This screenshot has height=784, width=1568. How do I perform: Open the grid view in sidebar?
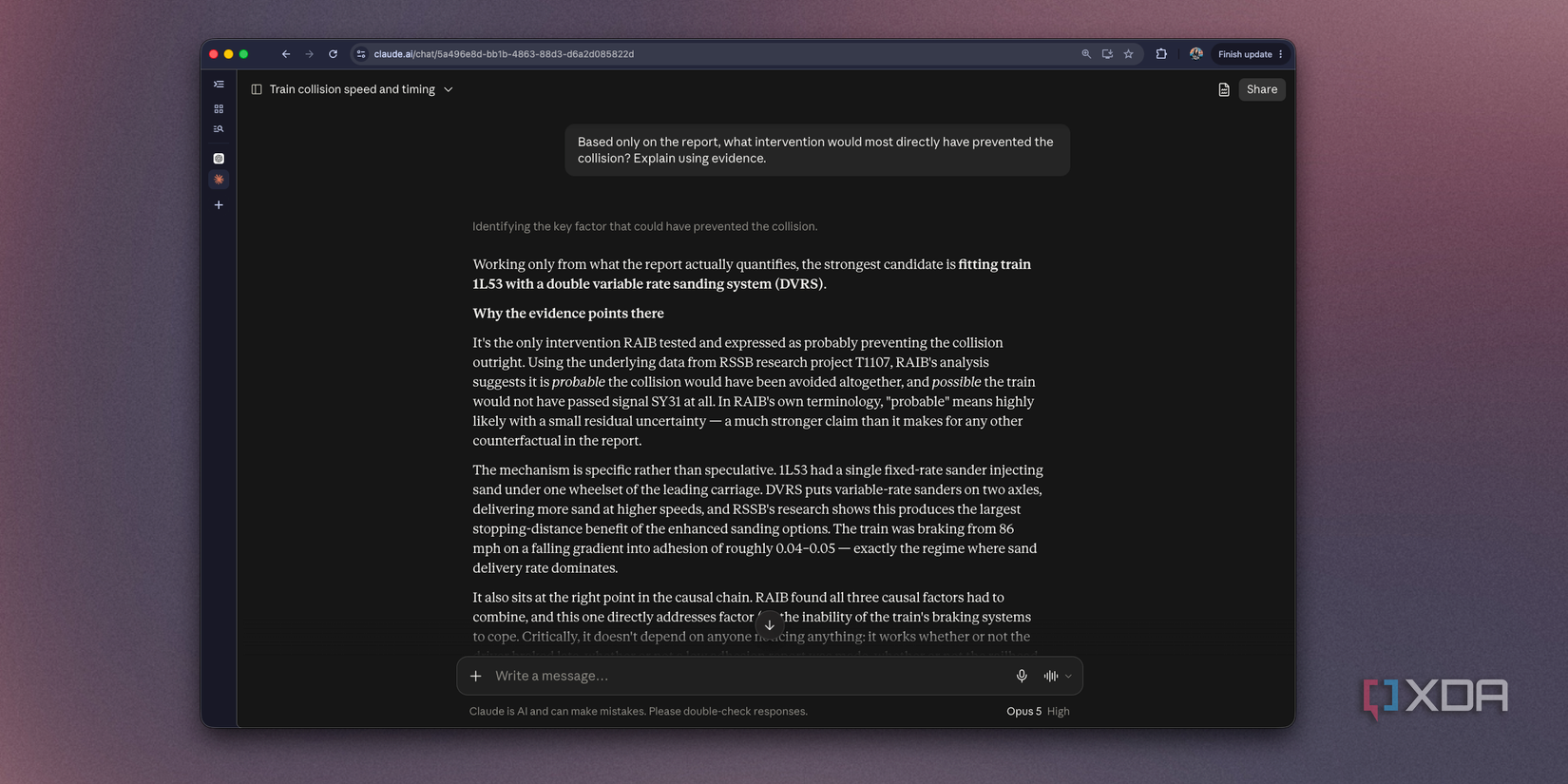coord(219,109)
